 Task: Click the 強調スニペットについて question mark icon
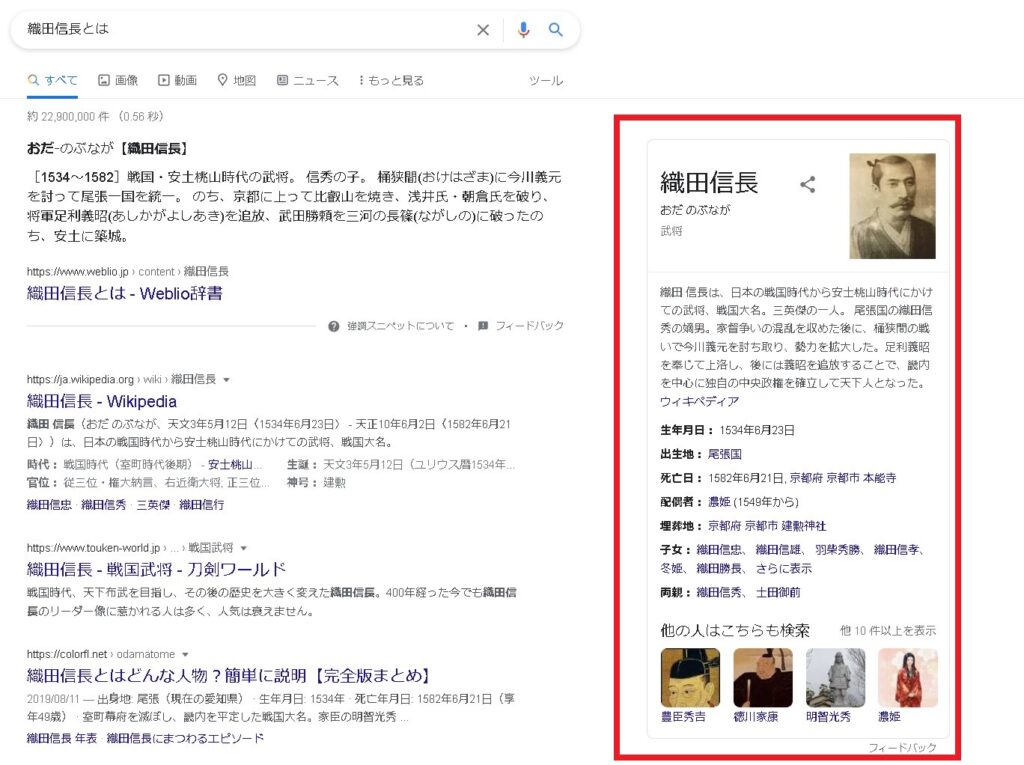(x=334, y=326)
